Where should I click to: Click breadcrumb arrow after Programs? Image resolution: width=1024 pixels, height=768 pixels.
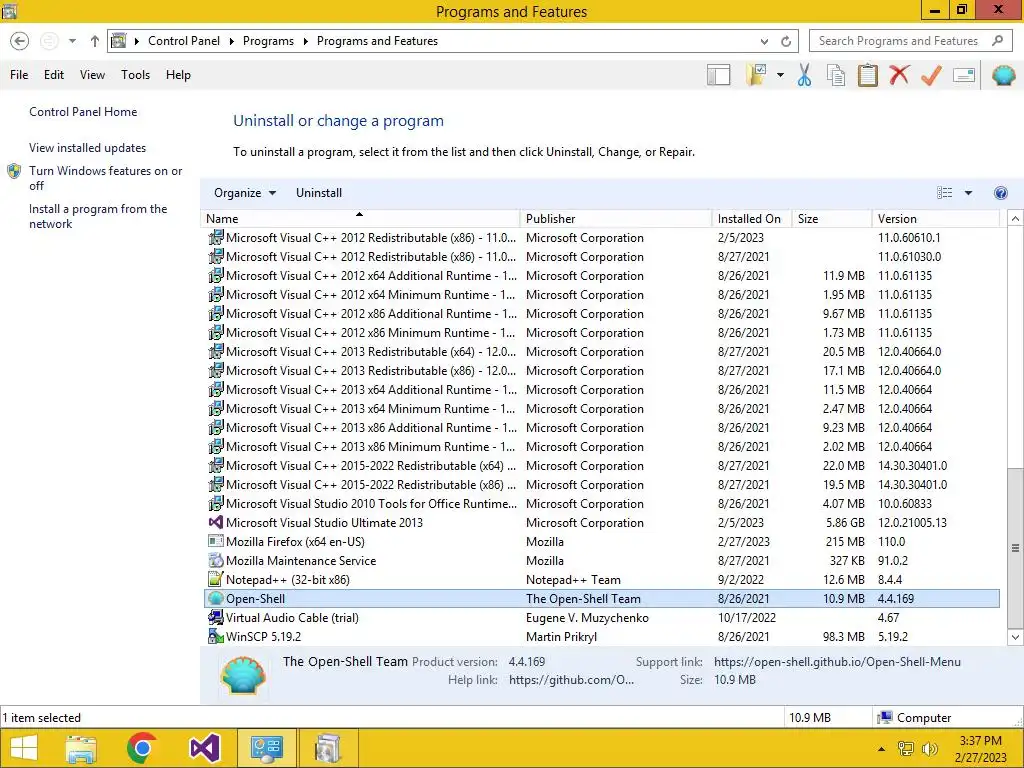(x=305, y=41)
